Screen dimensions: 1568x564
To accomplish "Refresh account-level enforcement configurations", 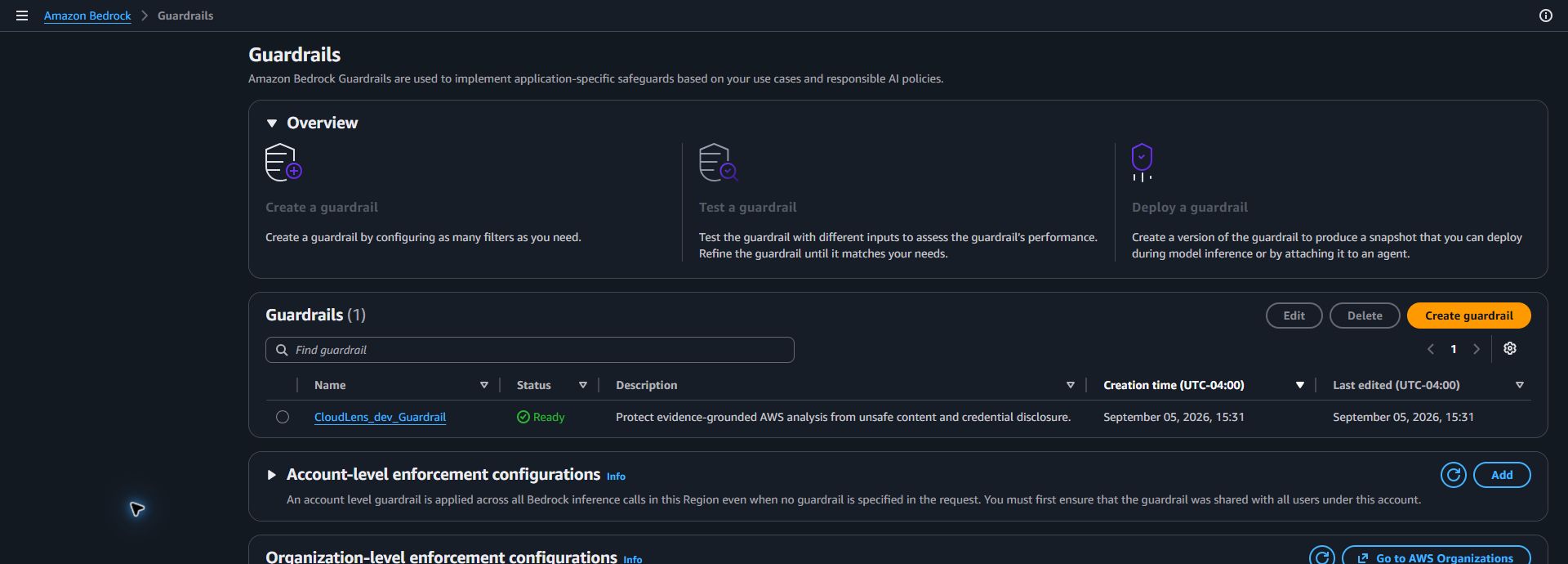I will pyautogui.click(x=1453, y=475).
